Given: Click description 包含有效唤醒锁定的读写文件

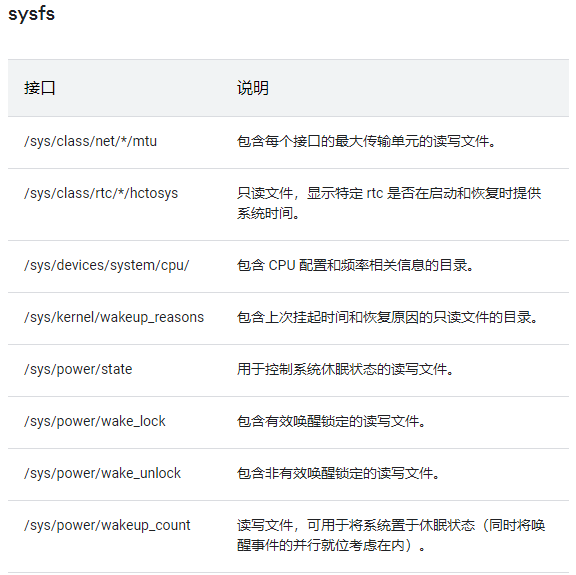Looking at the screenshot, I should (331, 421).
